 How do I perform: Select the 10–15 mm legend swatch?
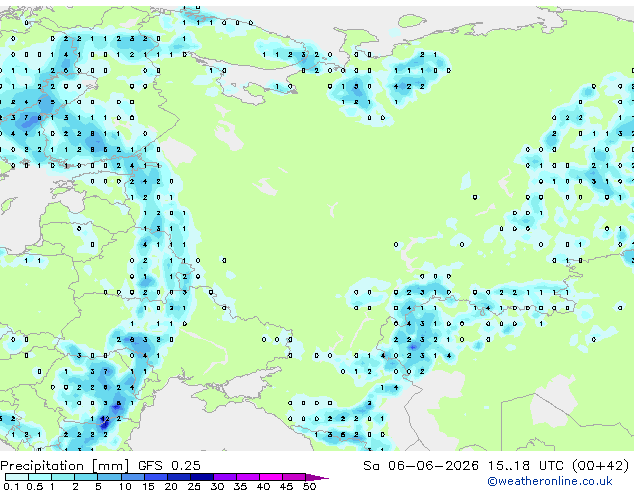point(133,477)
